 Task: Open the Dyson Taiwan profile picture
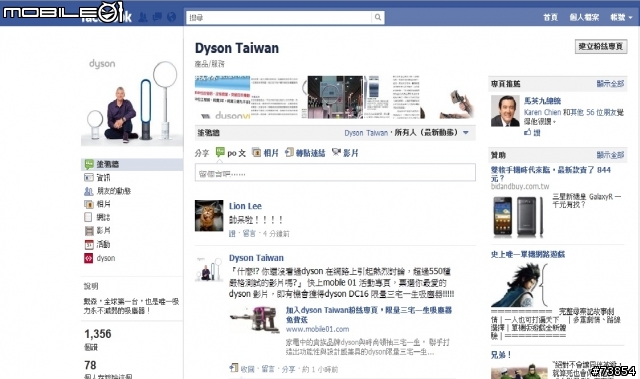point(132,101)
